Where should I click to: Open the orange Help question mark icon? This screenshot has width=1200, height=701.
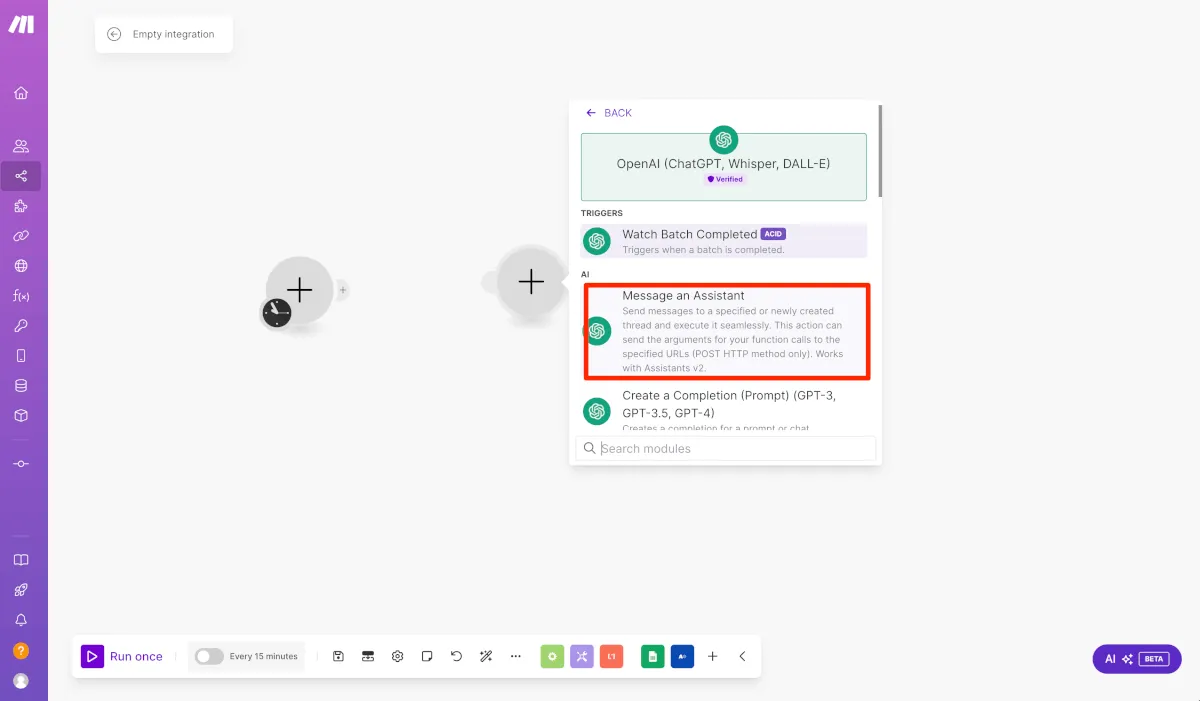[21, 650]
